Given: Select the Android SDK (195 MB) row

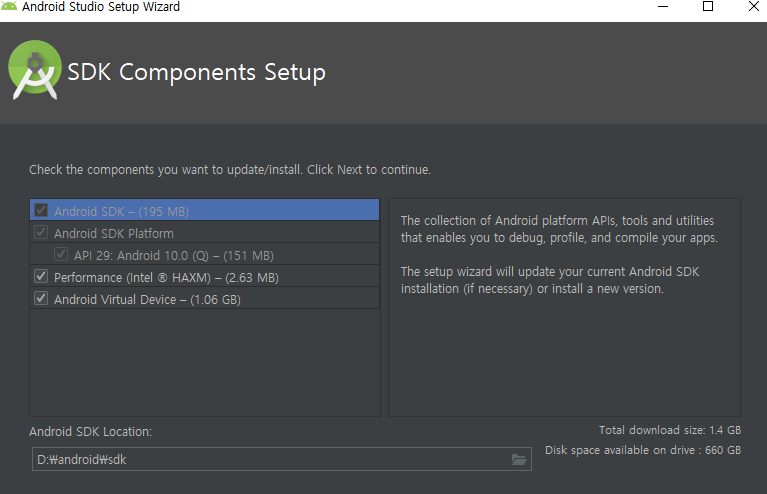Looking at the screenshot, I should pyautogui.click(x=204, y=210).
